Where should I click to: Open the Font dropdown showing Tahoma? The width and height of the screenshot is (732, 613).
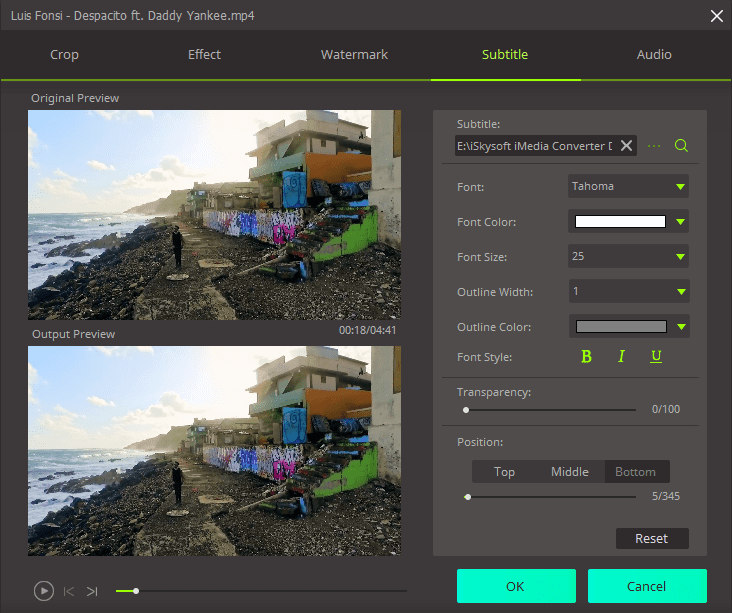pos(628,186)
